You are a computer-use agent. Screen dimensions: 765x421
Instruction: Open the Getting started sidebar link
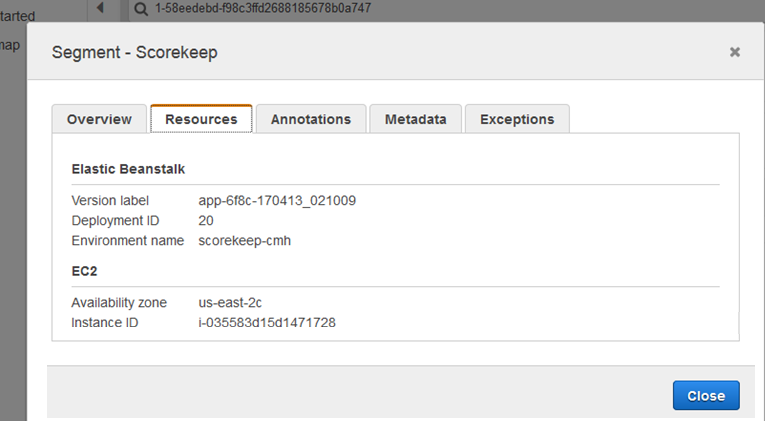click(18, 16)
